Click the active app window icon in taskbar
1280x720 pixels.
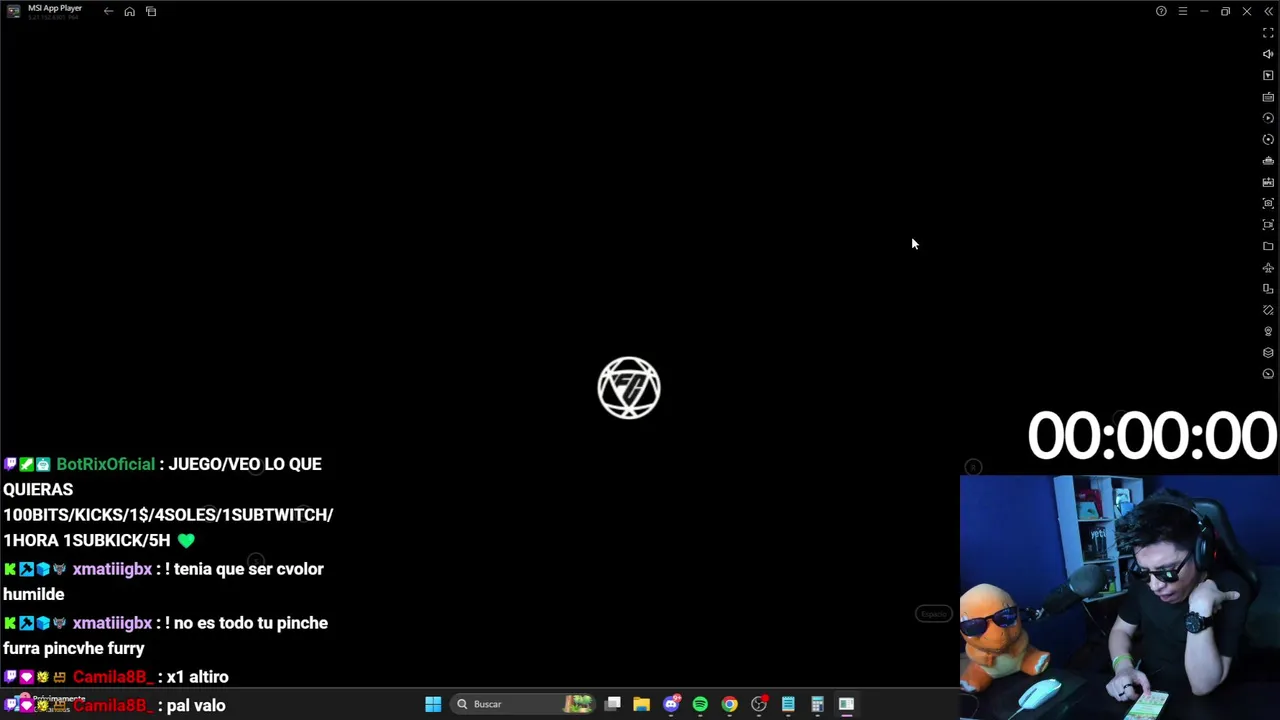pos(846,704)
